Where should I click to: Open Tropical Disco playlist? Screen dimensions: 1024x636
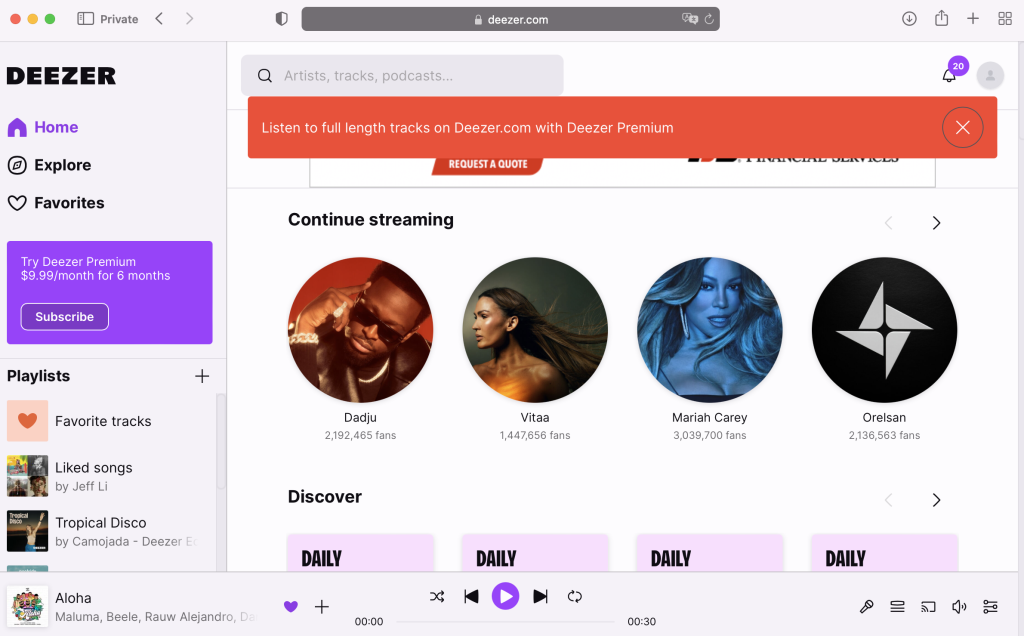[x=101, y=531]
